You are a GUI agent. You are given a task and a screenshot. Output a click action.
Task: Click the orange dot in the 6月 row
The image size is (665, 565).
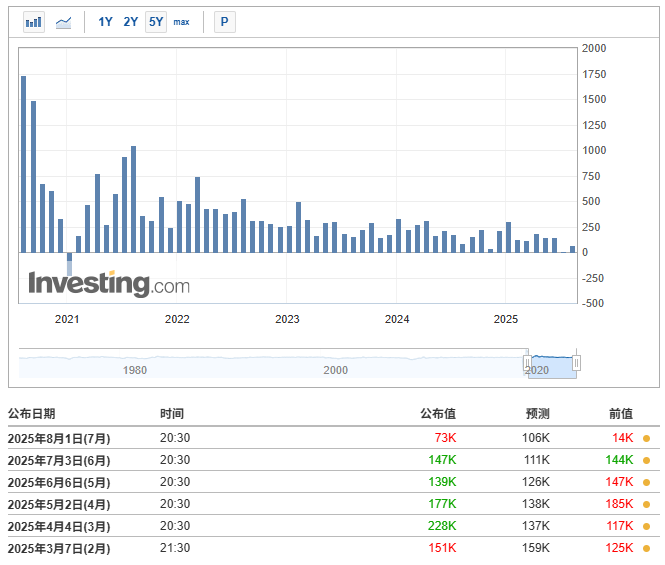(x=646, y=460)
